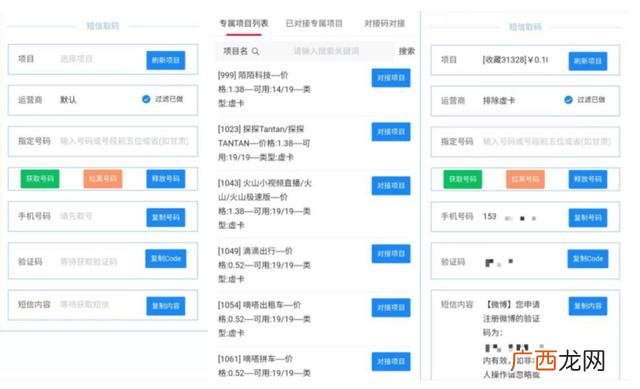The image size is (640, 389).
Task: Click 刷新项目 button in the left panel
Action: click(166, 60)
